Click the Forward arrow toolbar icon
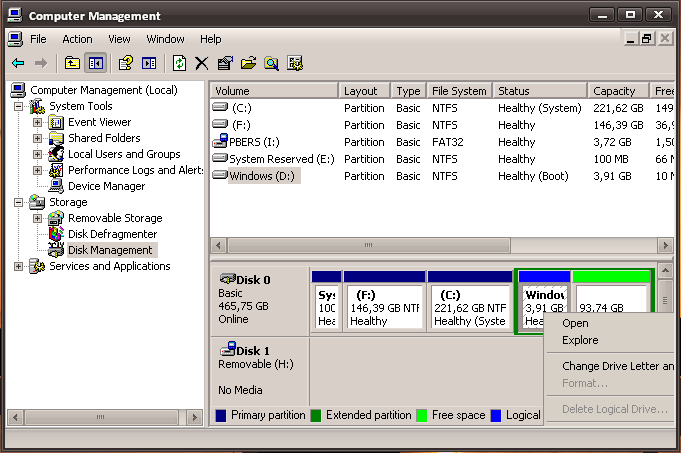The width and height of the screenshot is (681, 453). point(41,63)
